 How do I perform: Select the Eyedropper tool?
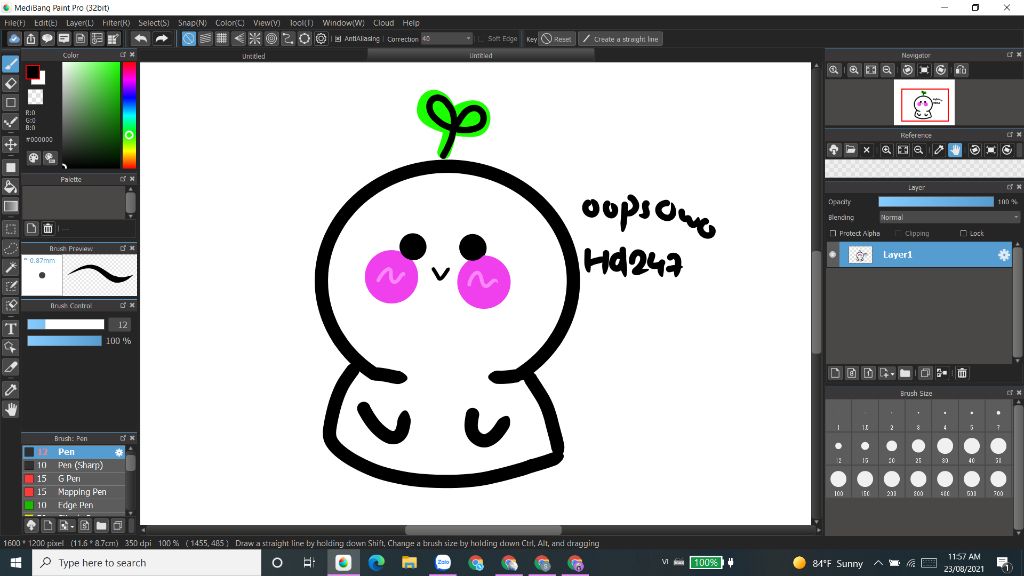click(x=11, y=388)
